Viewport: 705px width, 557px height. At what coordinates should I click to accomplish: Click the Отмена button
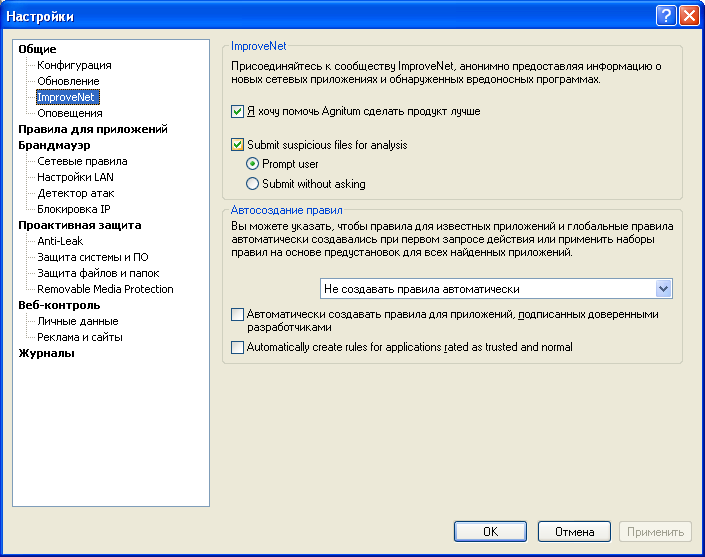[x=574, y=532]
